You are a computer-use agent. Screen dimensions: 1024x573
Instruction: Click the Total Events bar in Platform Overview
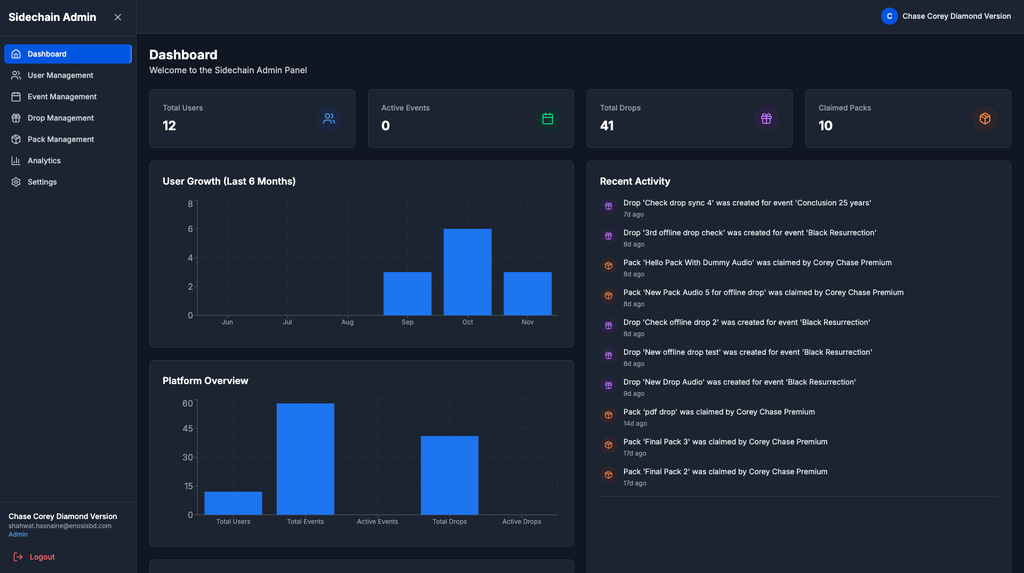tap(305, 459)
